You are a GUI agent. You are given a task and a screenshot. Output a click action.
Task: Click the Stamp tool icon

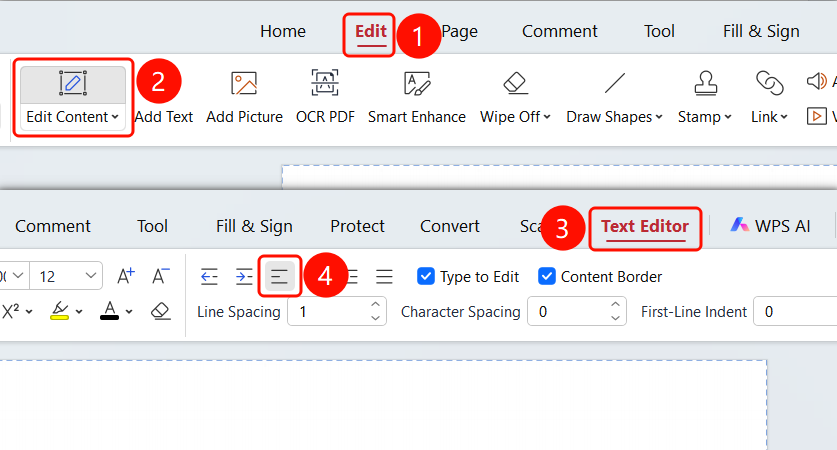(705, 83)
